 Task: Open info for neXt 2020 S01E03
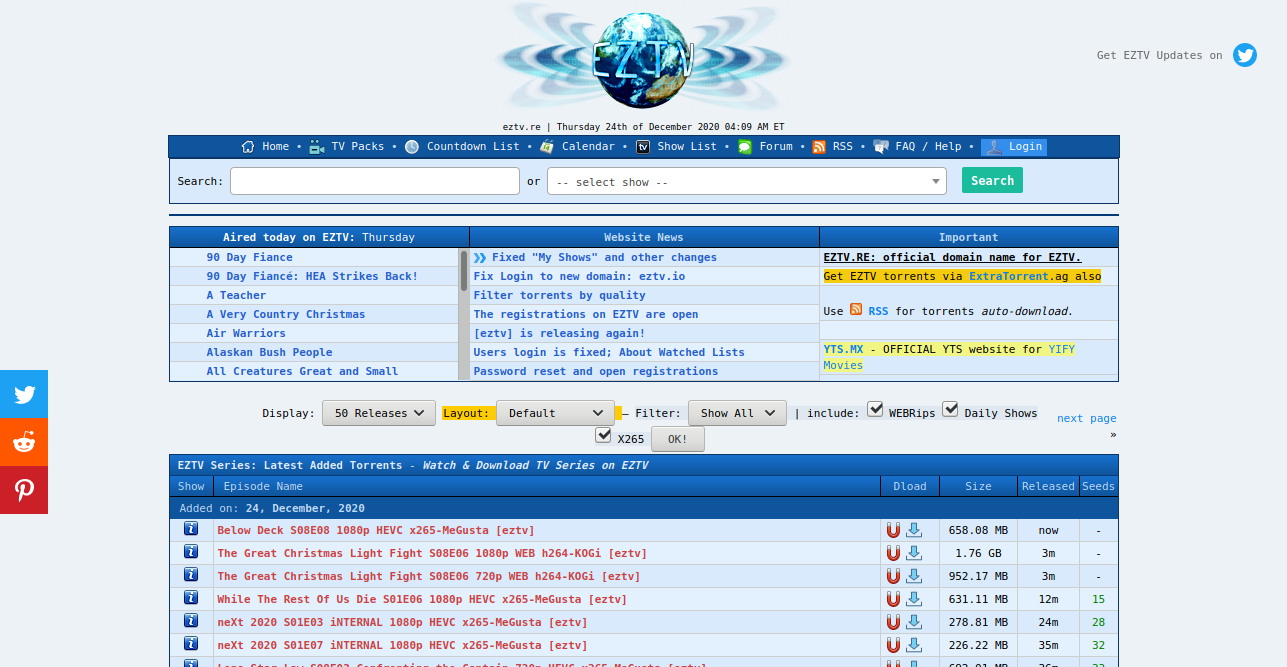tap(191, 621)
